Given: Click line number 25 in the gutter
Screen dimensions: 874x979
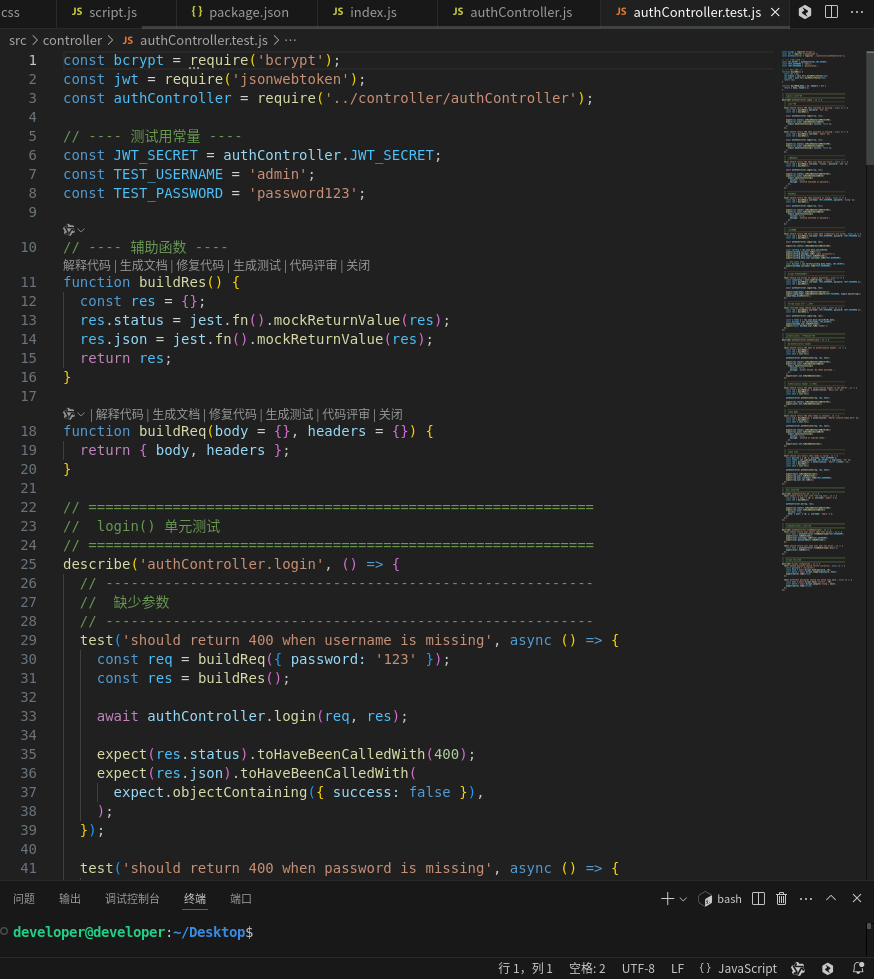Looking at the screenshot, I should point(29,564).
